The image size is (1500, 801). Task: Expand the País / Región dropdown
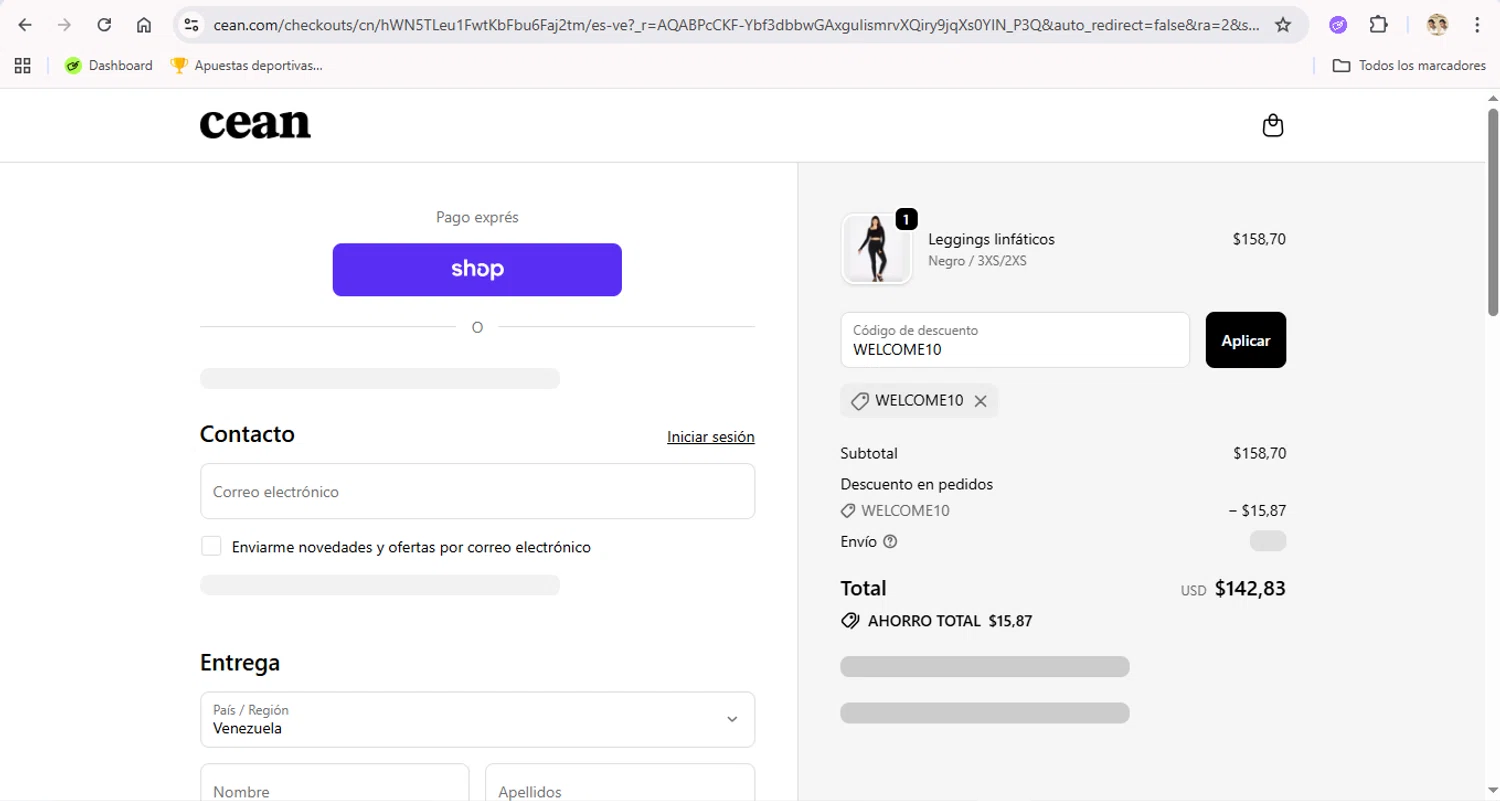point(477,719)
